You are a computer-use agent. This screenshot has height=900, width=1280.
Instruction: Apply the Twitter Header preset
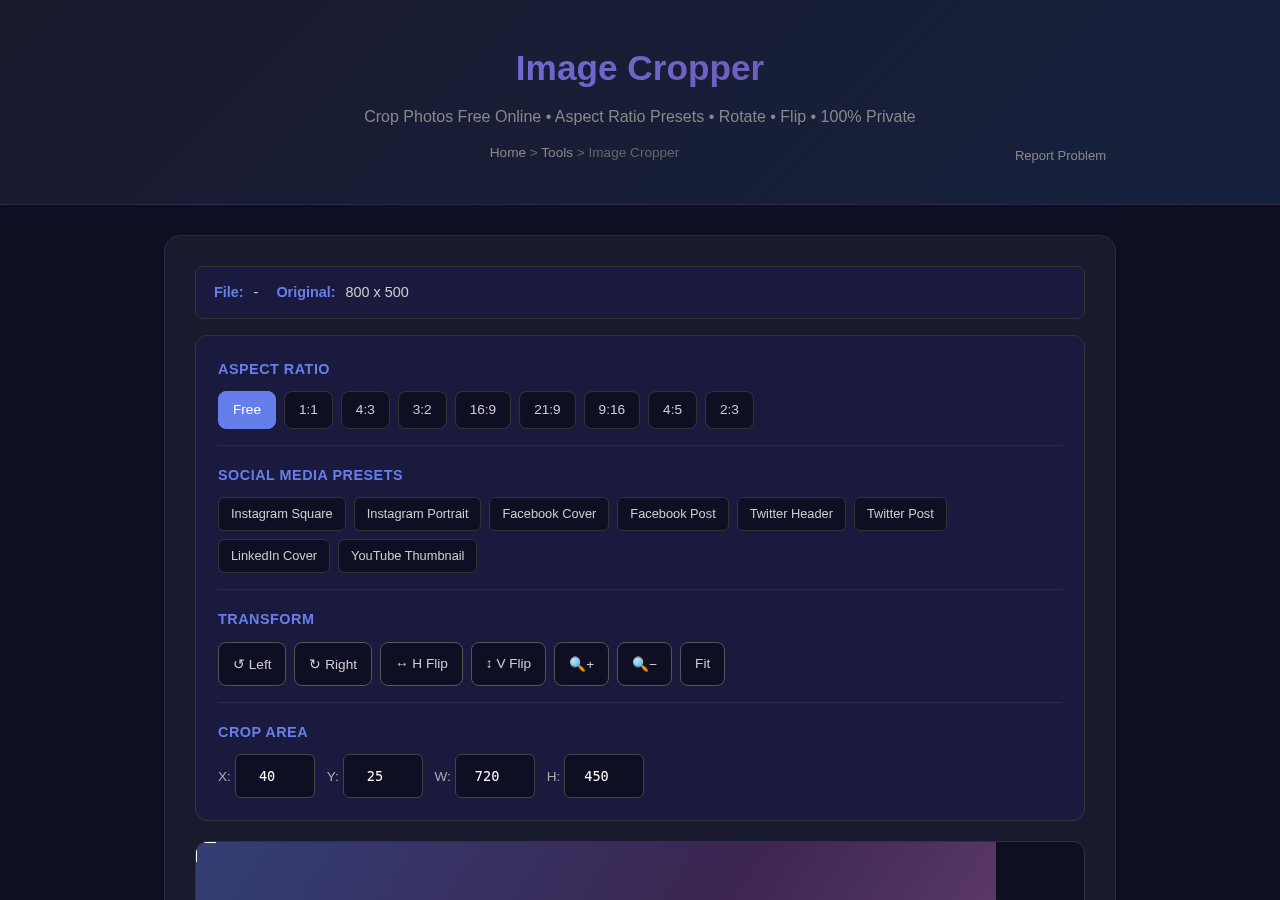point(791,514)
